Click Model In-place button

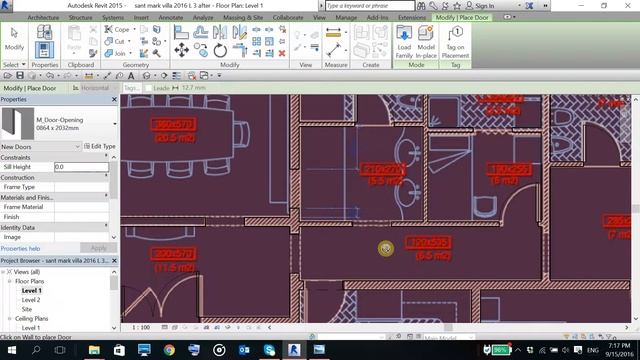click(426, 42)
